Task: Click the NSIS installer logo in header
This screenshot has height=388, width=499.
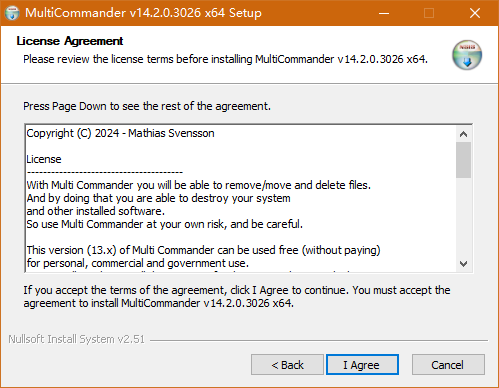Action: pyautogui.click(x=467, y=55)
